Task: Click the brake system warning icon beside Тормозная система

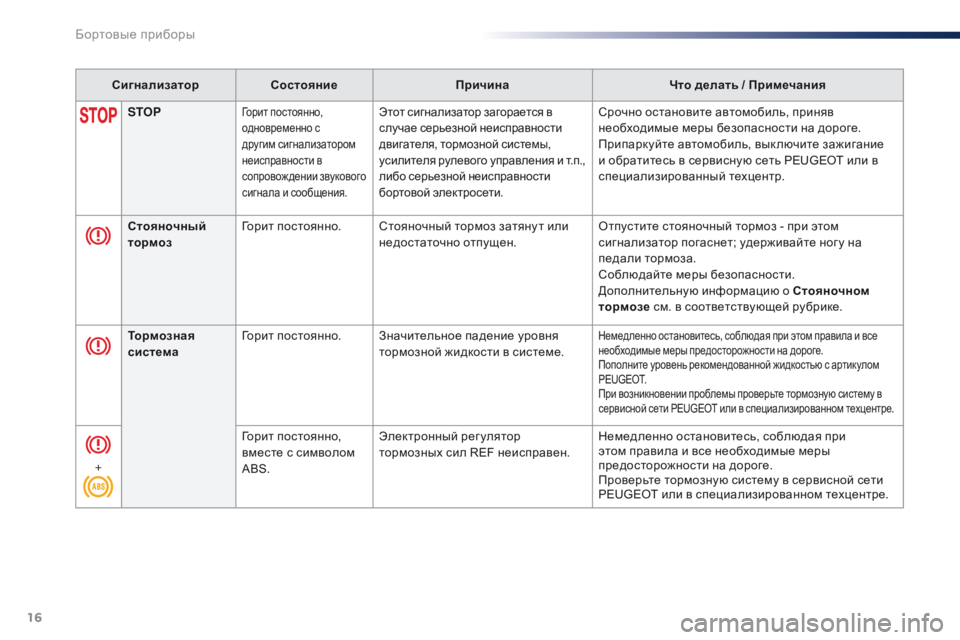Action: [x=98, y=346]
